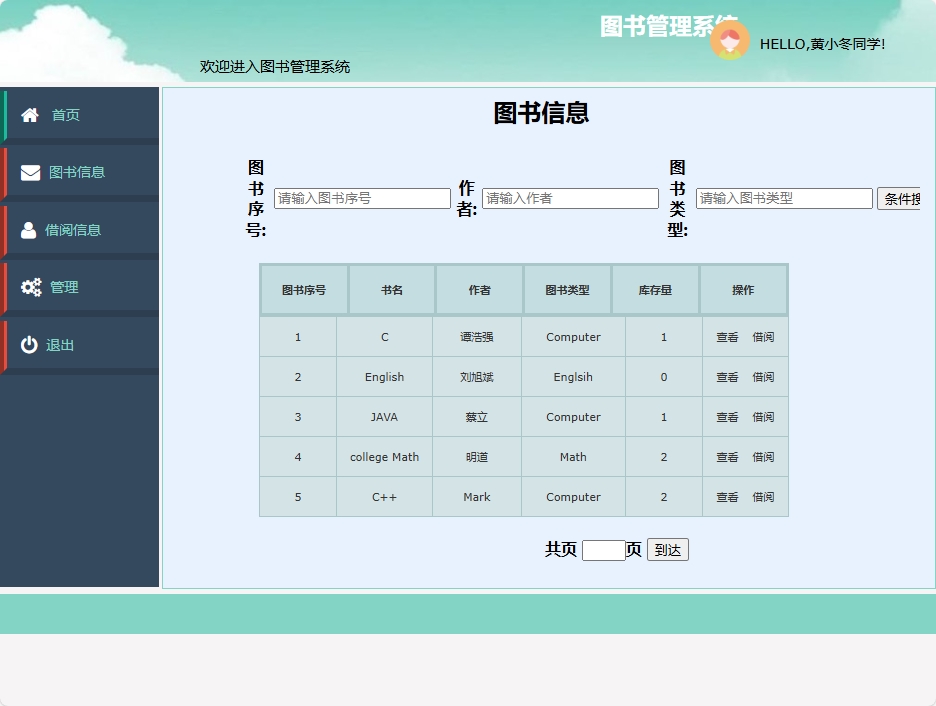This screenshot has width=936, height=706.
Task: Click the user avatar next to HELLO greeting
Action: [x=730, y=42]
